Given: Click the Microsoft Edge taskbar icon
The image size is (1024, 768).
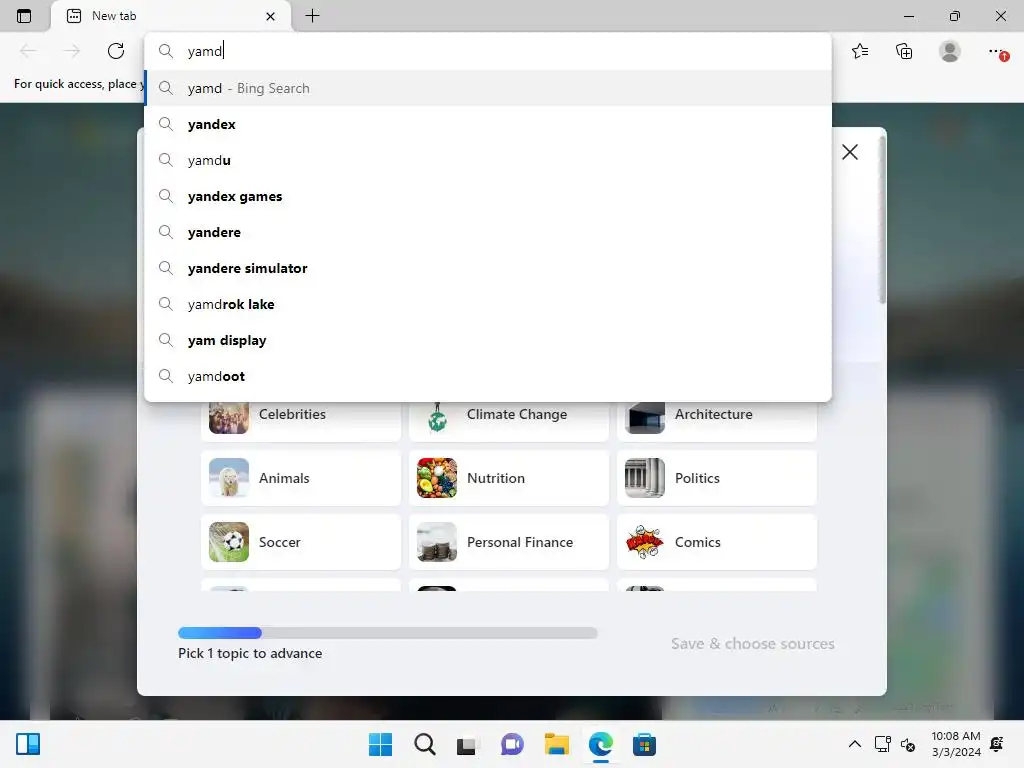Looking at the screenshot, I should tap(600, 744).
